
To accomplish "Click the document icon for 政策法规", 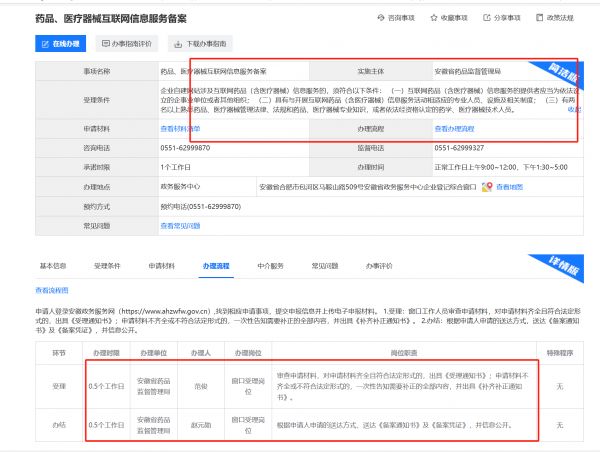I will [540, 18].
